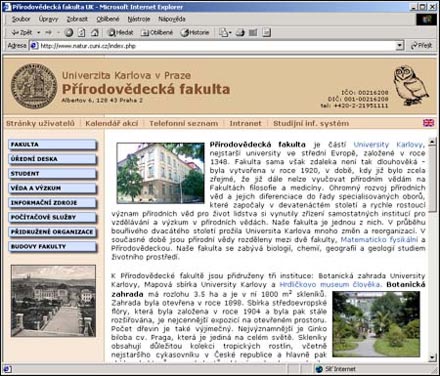Open Historie history panel

[195, 33]
